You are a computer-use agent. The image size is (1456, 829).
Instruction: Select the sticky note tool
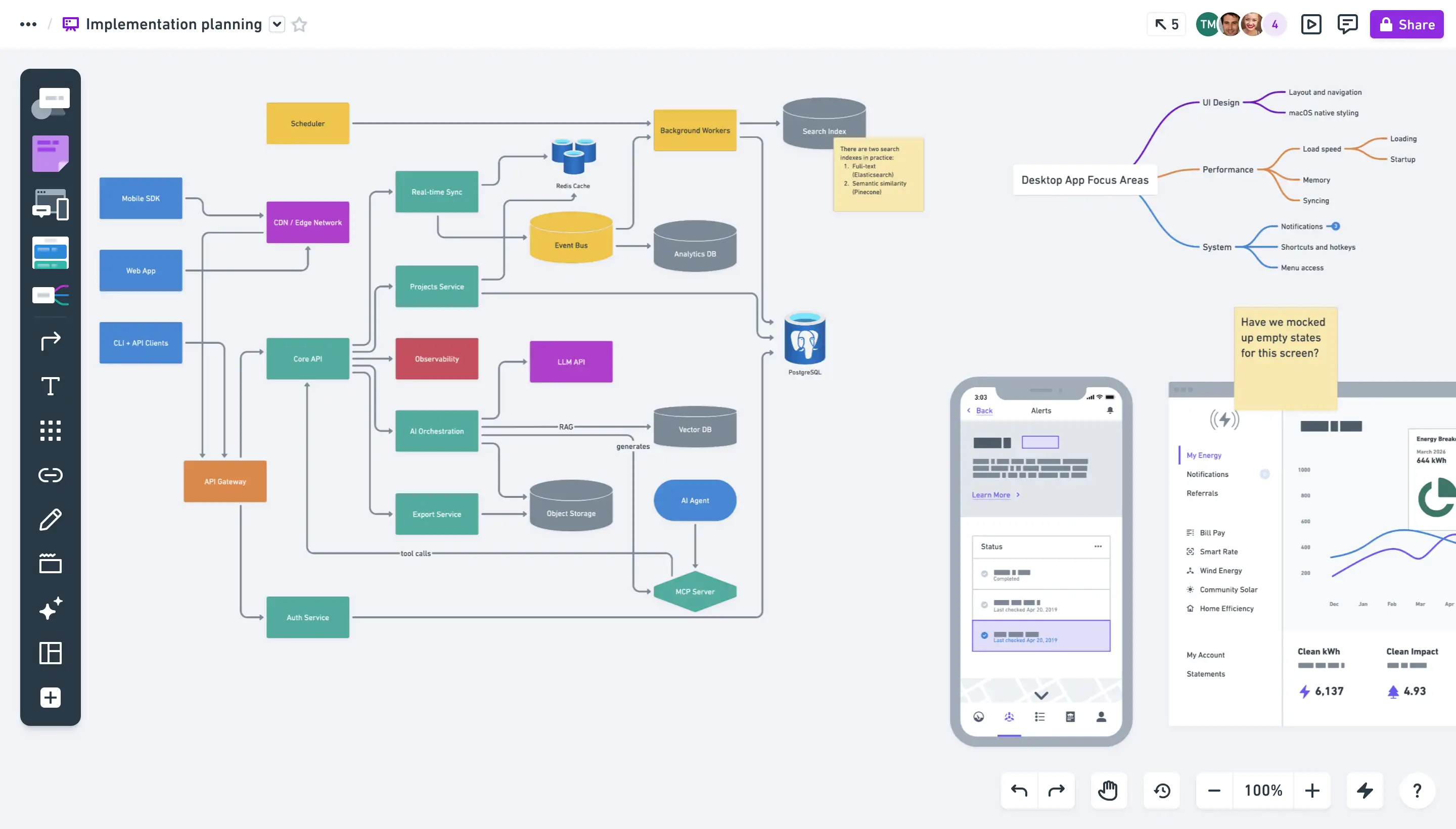tap(50, 153)
